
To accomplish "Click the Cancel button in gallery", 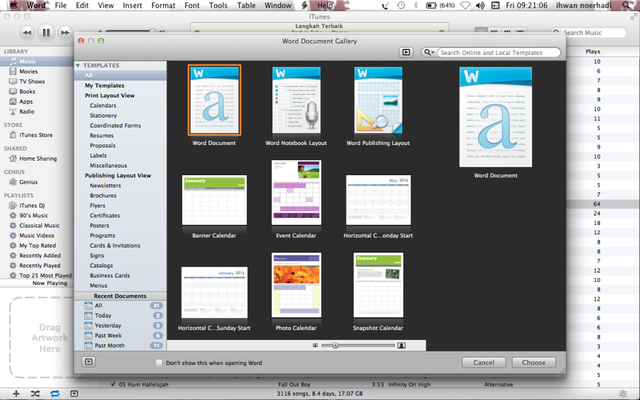I will [484, 362].
